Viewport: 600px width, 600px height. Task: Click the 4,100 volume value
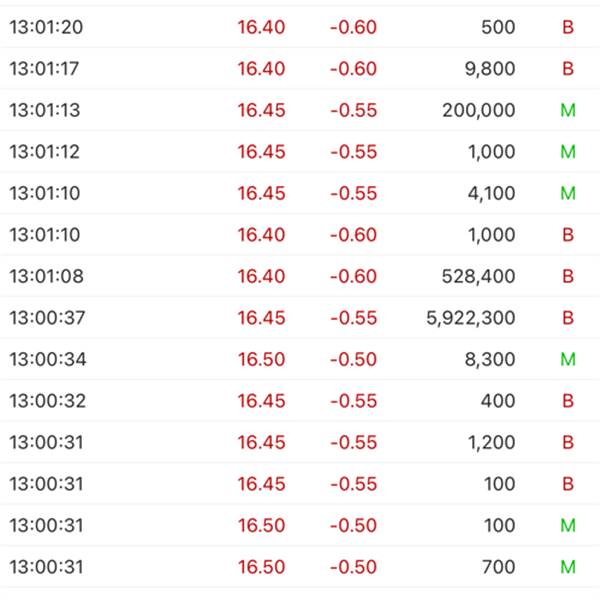point(491,194)
